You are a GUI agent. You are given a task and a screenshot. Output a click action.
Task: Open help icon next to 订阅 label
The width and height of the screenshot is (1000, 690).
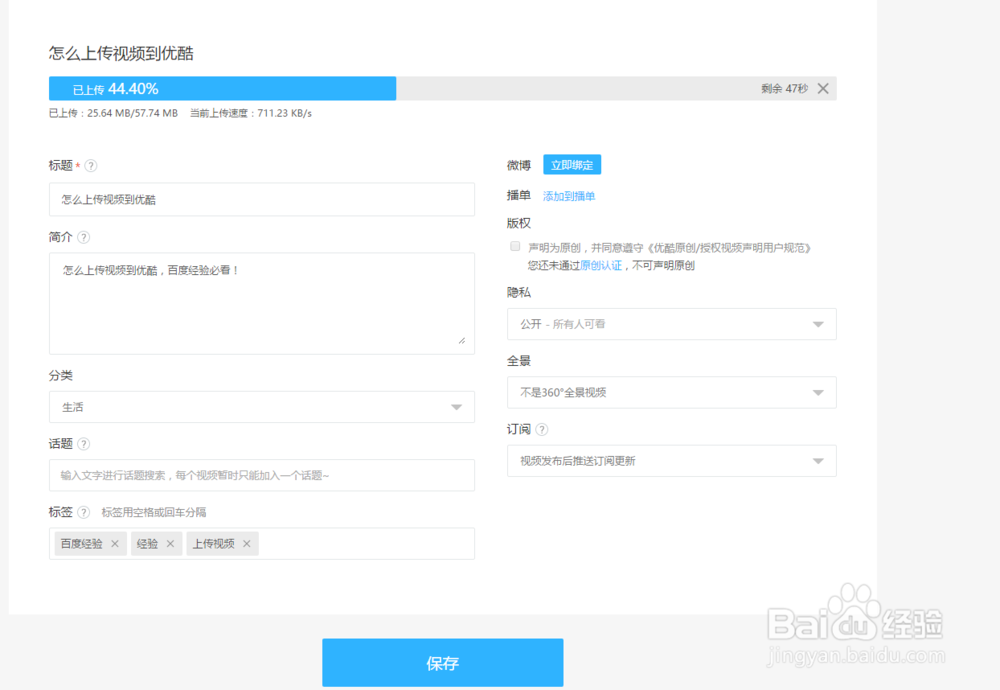[x=541, y=429]
